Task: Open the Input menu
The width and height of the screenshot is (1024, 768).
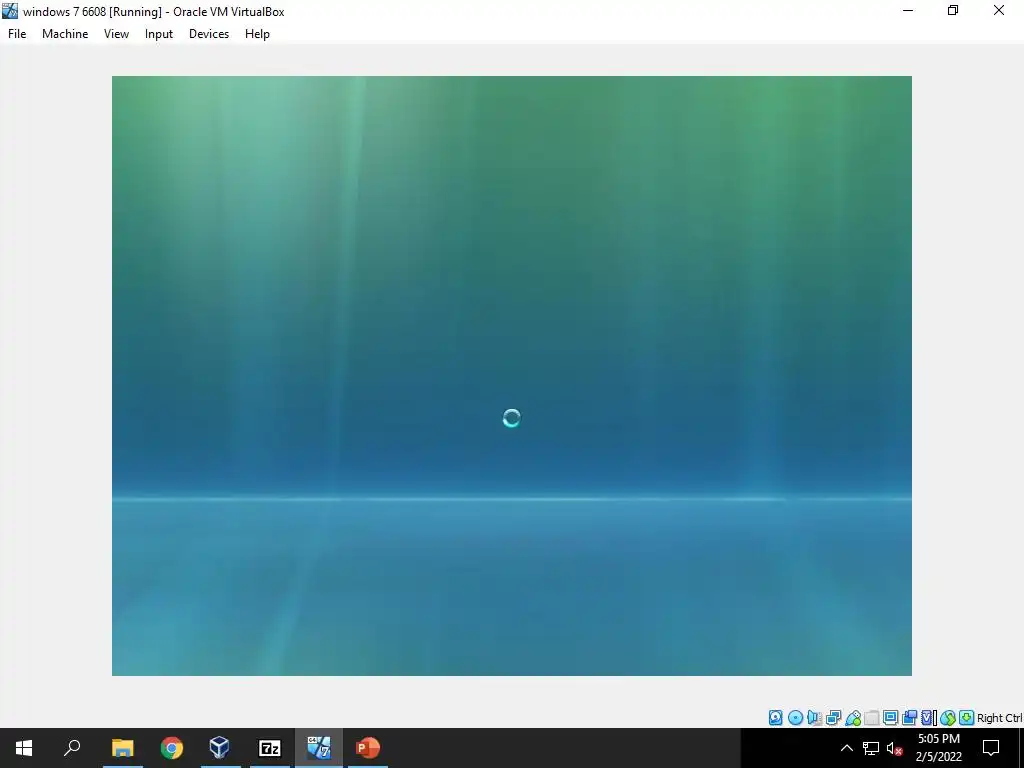Action: pos(159,34)
